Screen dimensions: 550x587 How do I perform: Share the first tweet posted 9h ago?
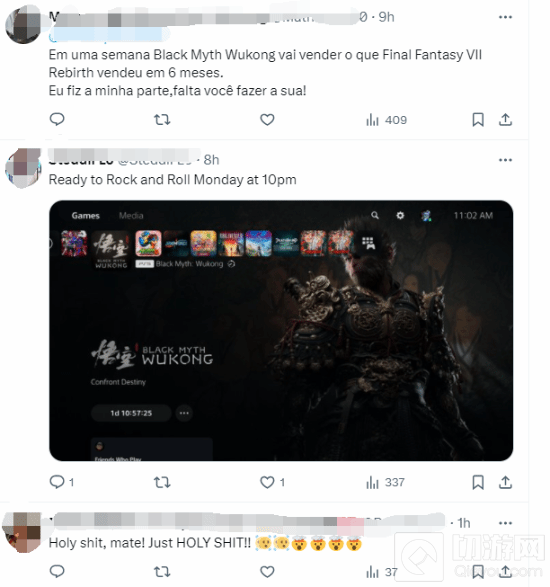pyautogui.click(x=505, y=120)
